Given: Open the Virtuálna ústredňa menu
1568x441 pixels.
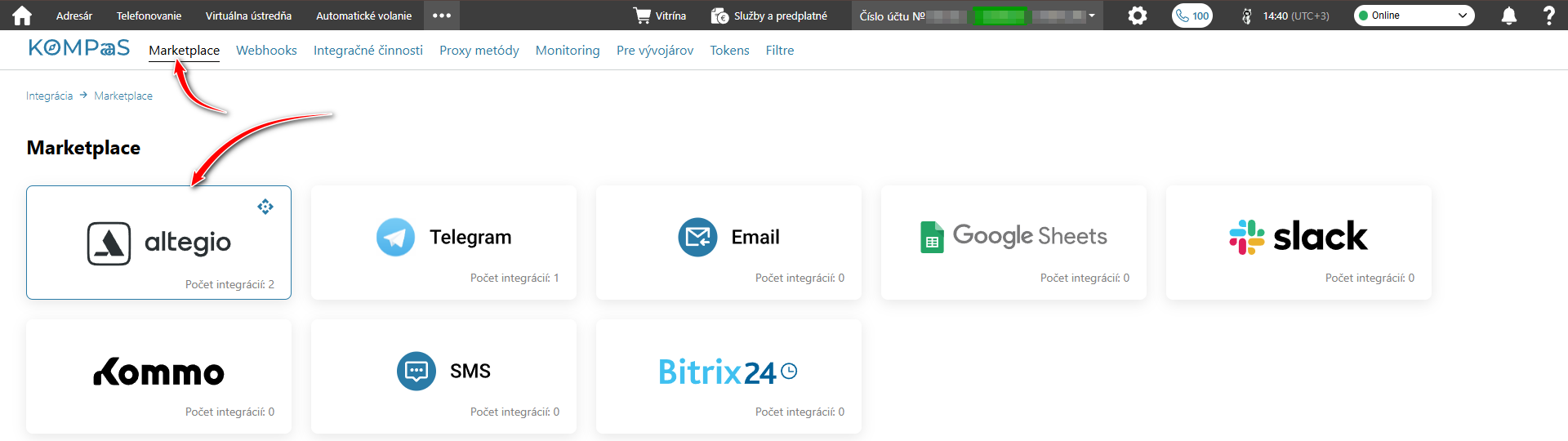Looking at the screenshot, I should click(x=248, y=16).
